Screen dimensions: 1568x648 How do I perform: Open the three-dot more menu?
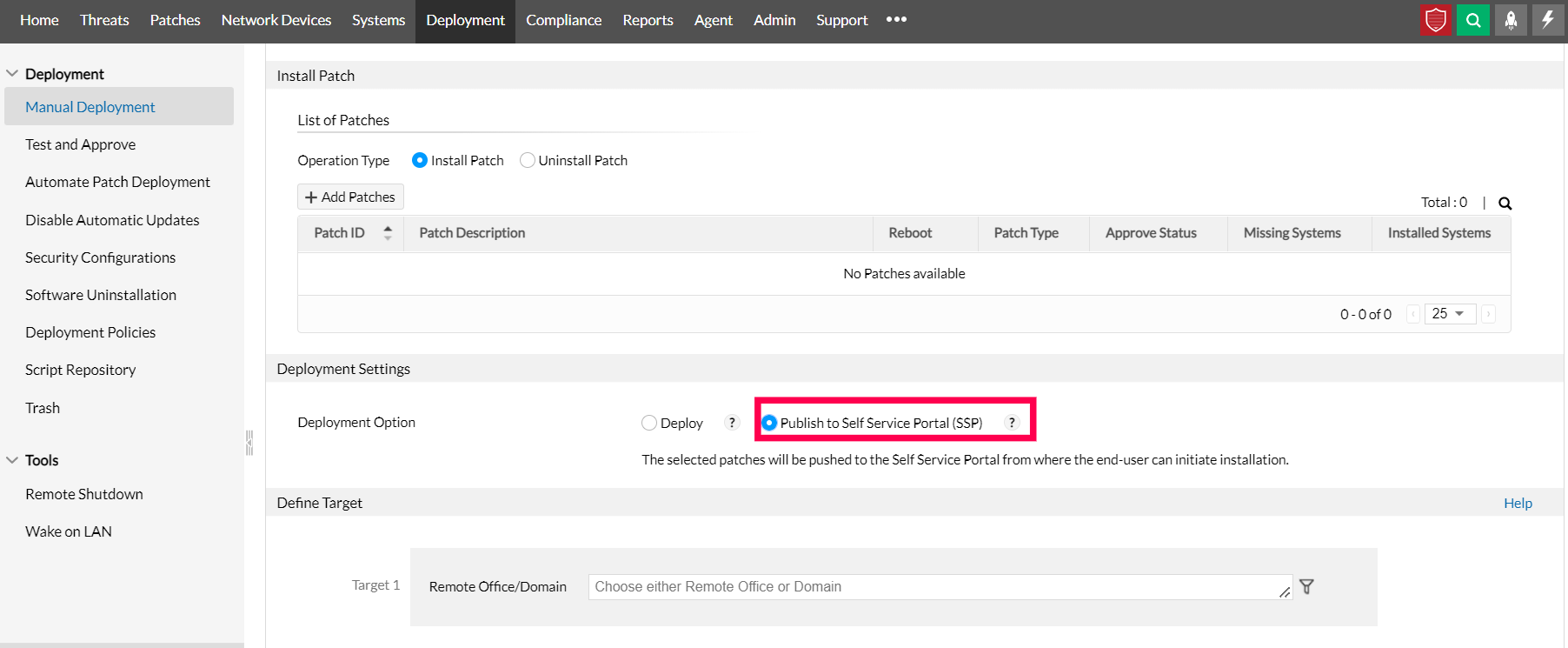(x=896, y=19)
